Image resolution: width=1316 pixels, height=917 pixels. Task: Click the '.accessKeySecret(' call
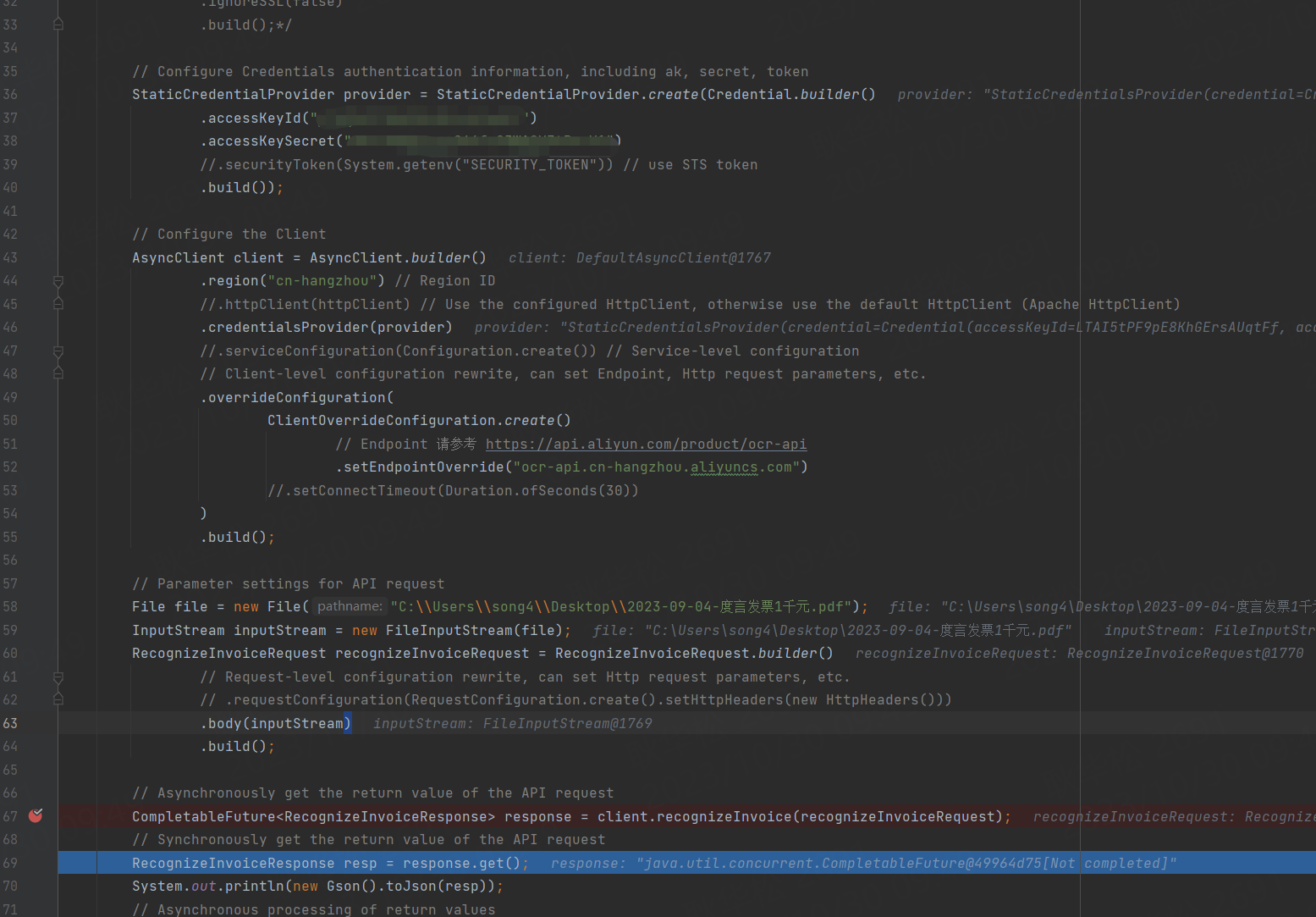(272, 141)
